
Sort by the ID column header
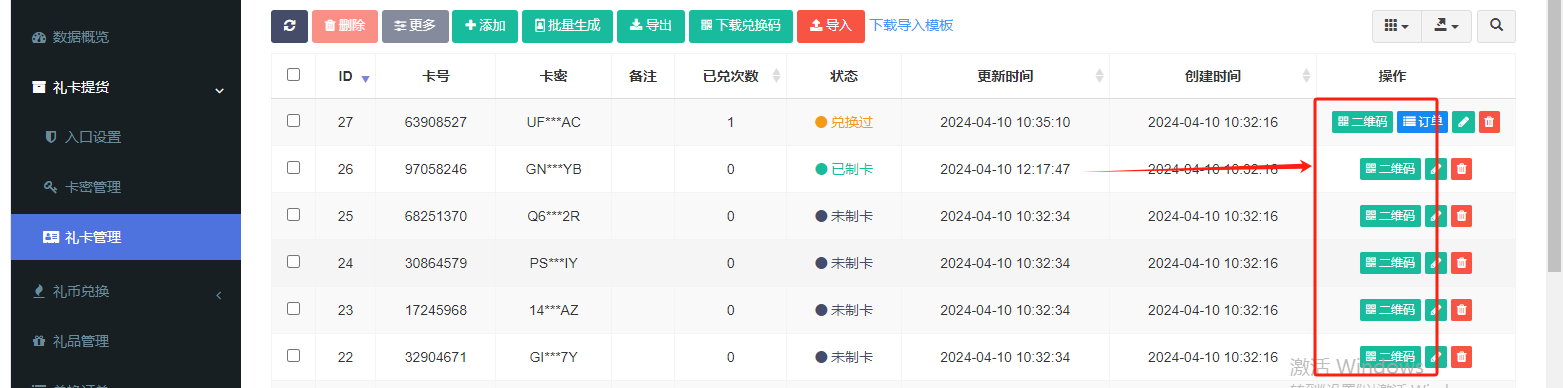click(x=345, y=76)
